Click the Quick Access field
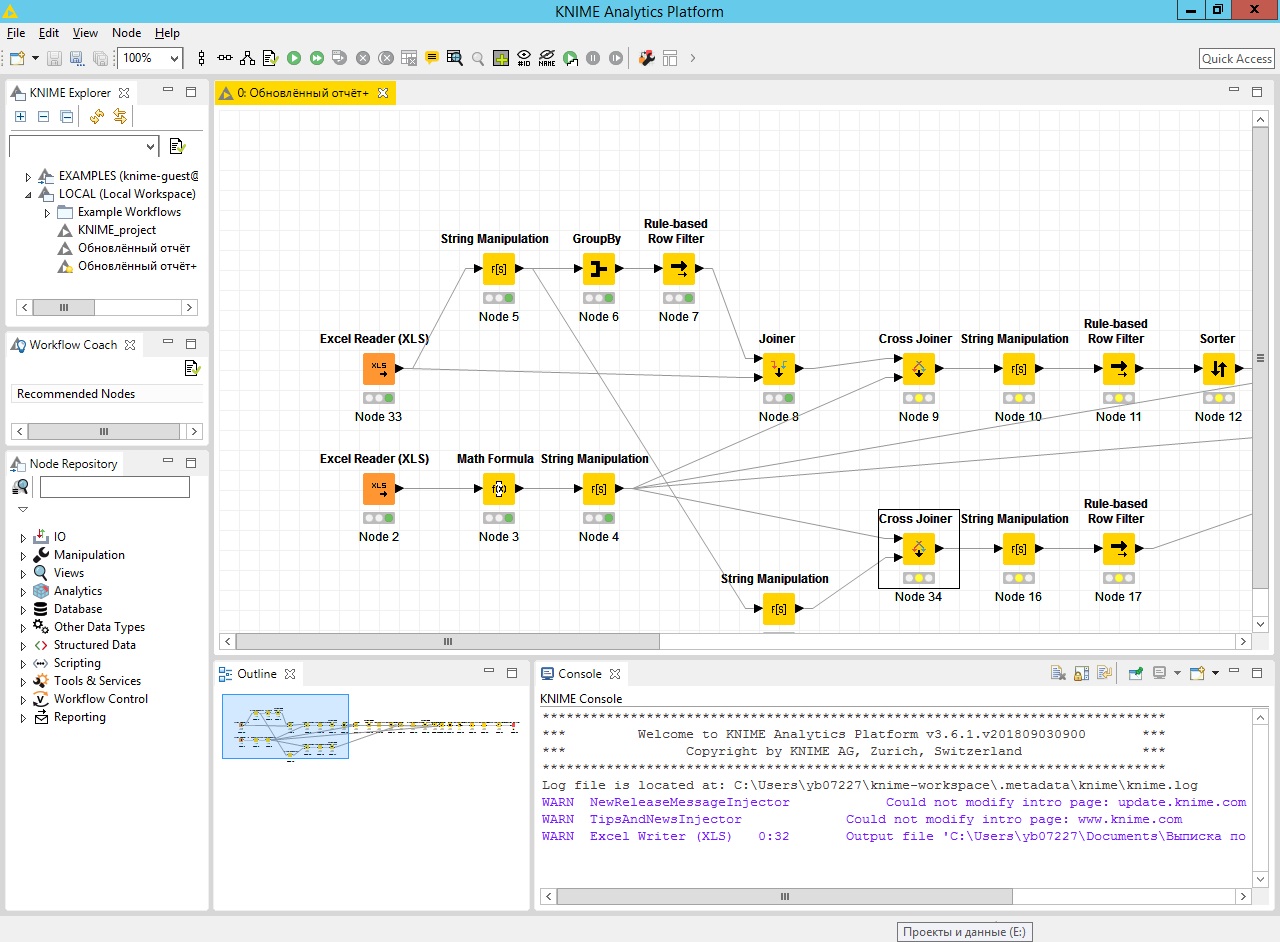Image resolution: width=1280 pixels, height=942 pixels. pyautogui.click(x=1236, y=59)
